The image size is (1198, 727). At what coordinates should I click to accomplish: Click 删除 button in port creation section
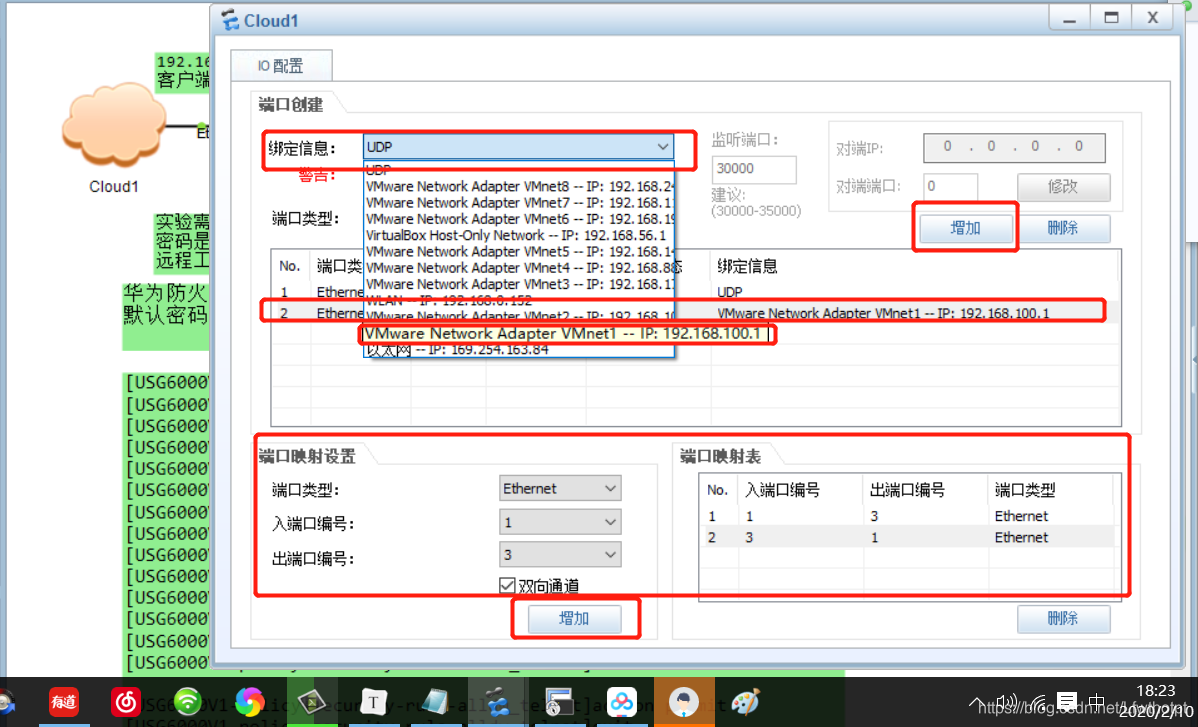pos(1063,228)
